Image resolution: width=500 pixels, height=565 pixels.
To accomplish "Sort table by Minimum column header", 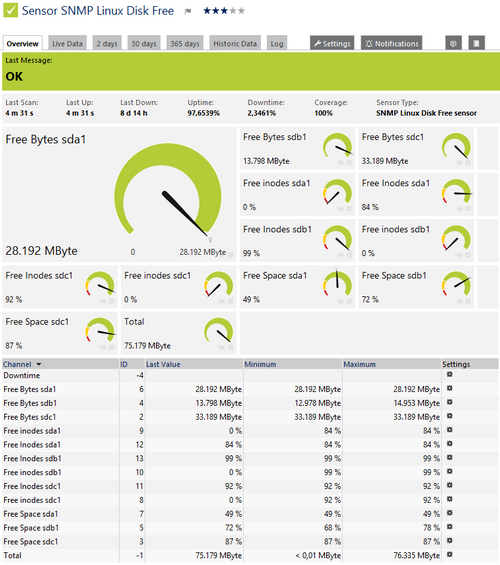I will (x=260, y=364).
